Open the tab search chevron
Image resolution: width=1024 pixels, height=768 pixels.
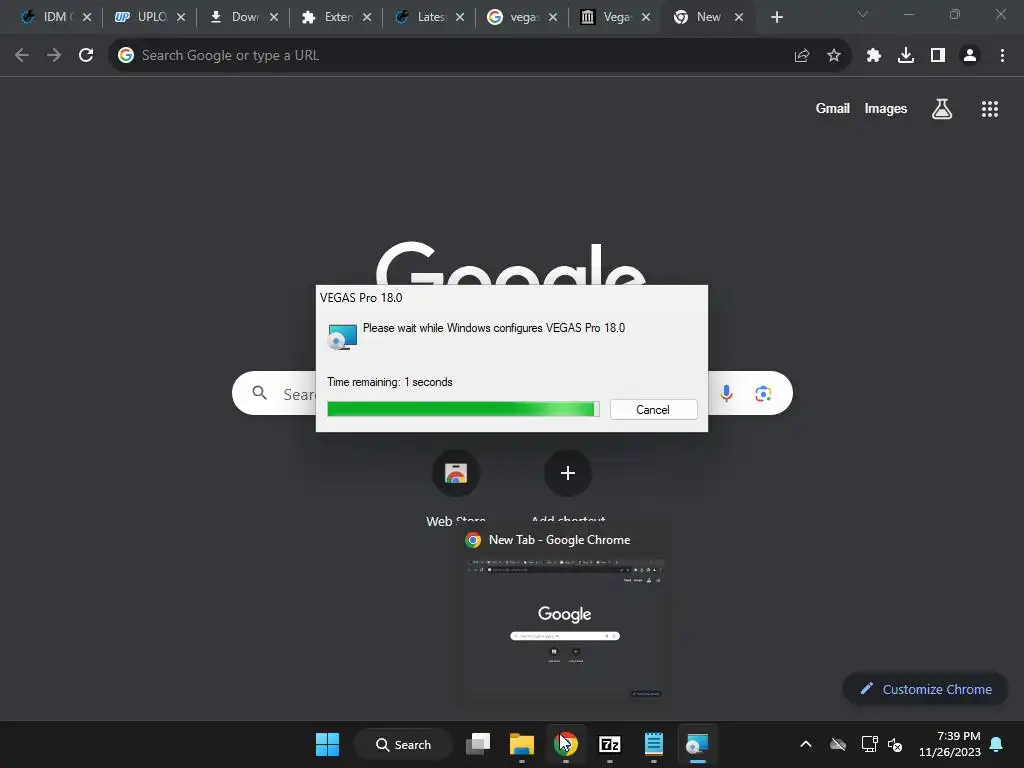(x=863, y=14)
